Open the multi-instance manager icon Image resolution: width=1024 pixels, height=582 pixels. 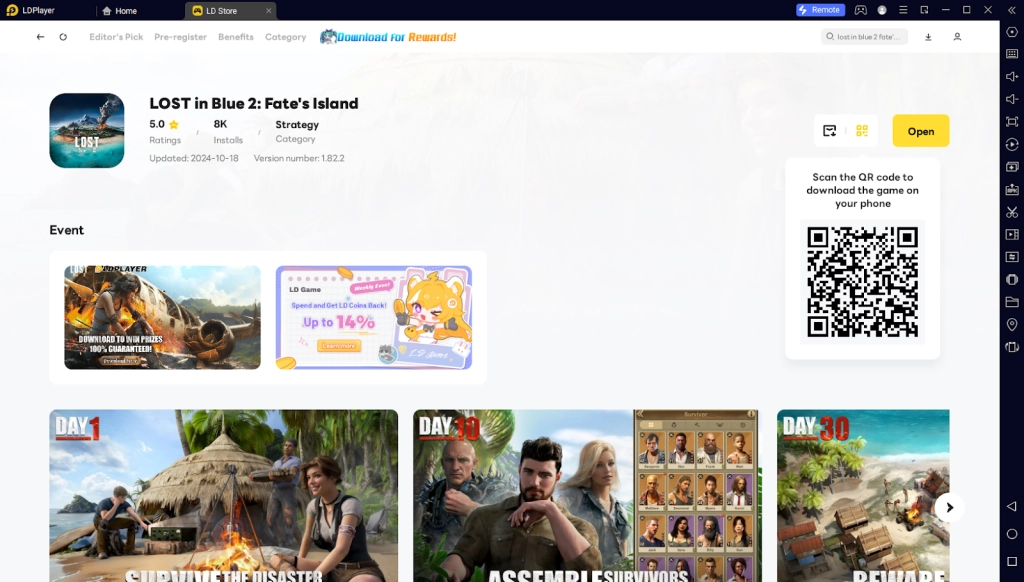tap(1012, 167)
